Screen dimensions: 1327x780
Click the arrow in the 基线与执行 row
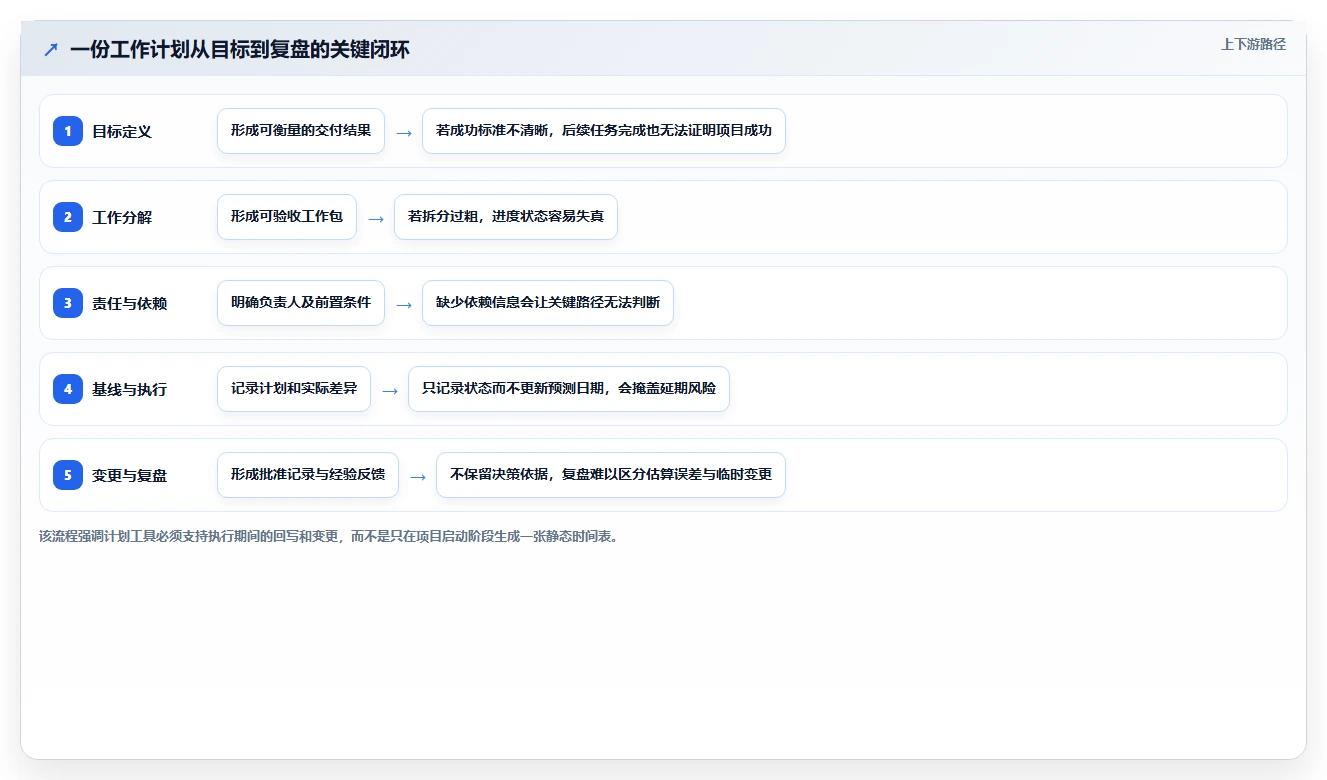click(390, 390)
